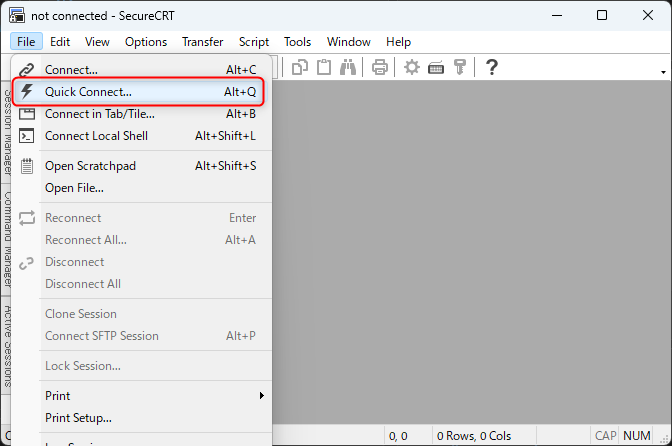Open the File menu

[26, 42]
